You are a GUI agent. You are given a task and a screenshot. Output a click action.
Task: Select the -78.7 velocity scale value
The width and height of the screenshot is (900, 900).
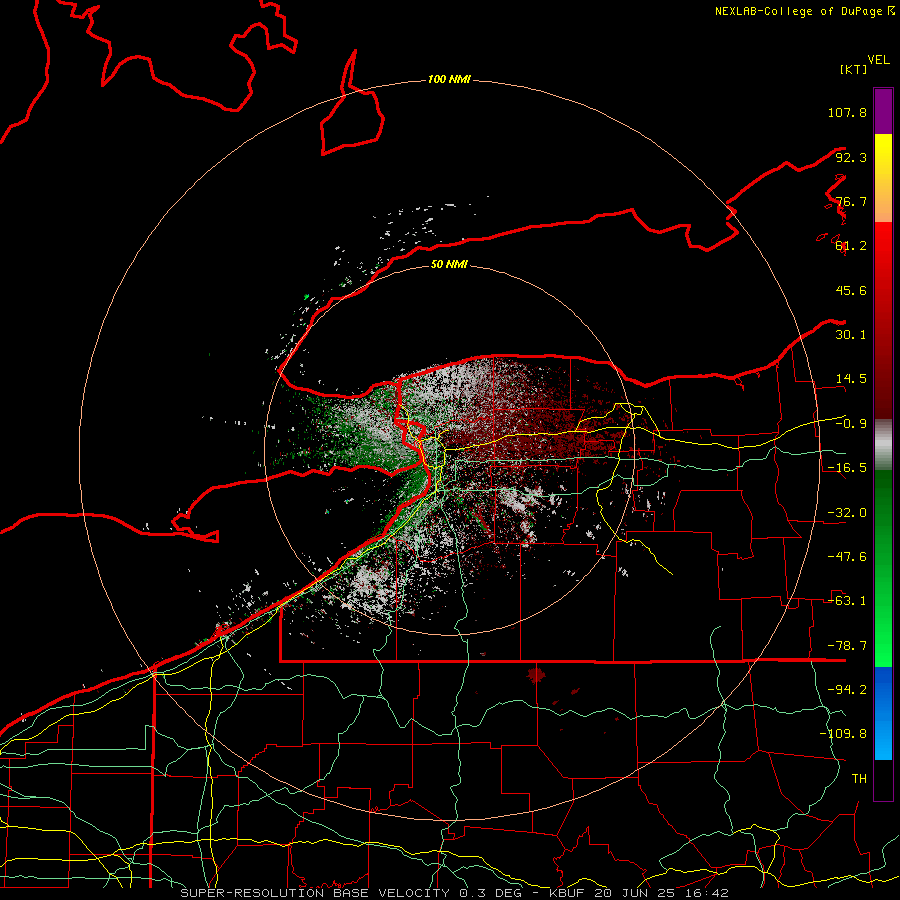pos(847,646)
